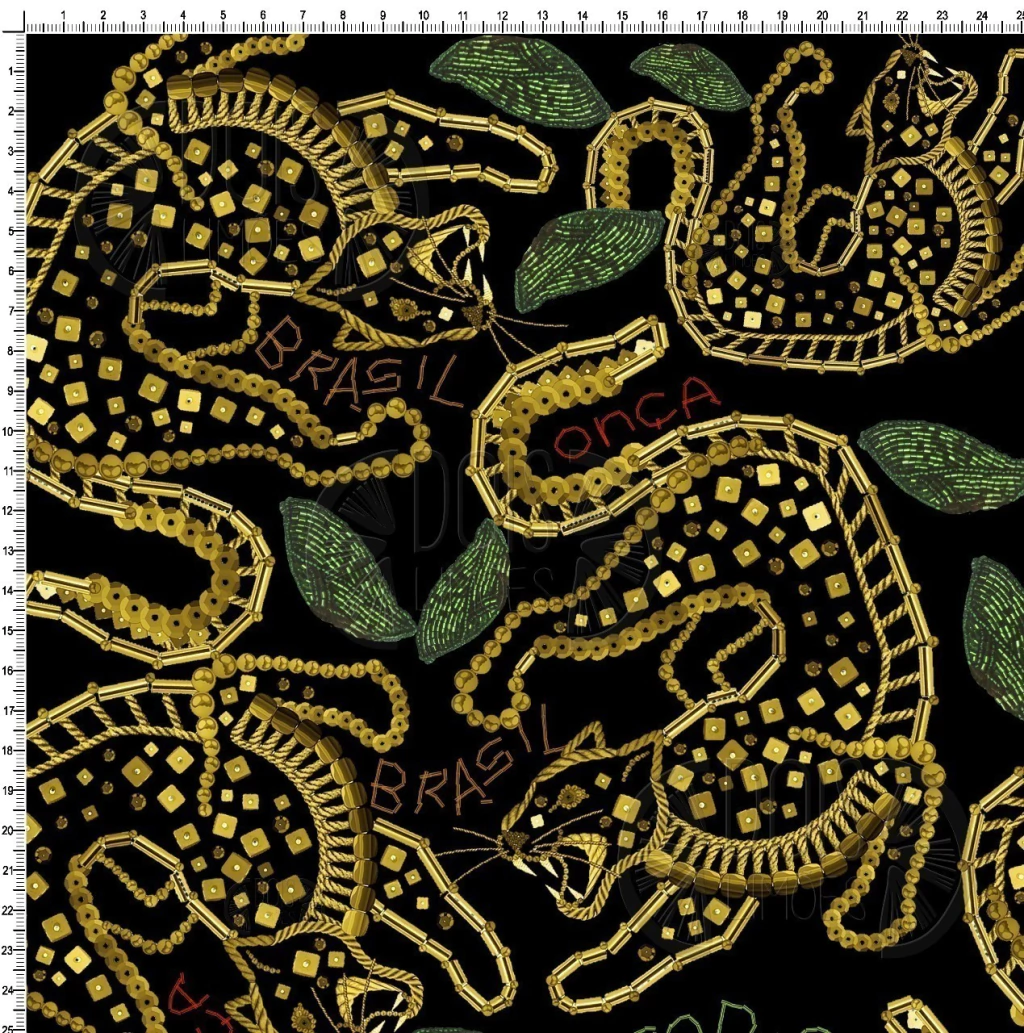Click number 12 on the top ruler
Image resolution: width=1024 pixels, height=1033 pixels.
(x=502, y=15)
